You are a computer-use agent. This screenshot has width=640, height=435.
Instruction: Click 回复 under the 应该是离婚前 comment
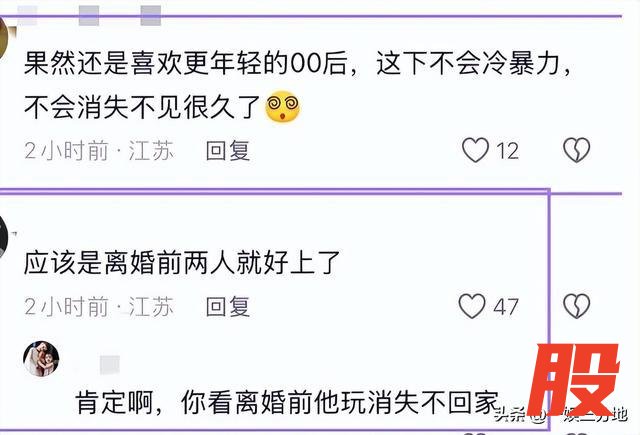(x=228, y=306)
